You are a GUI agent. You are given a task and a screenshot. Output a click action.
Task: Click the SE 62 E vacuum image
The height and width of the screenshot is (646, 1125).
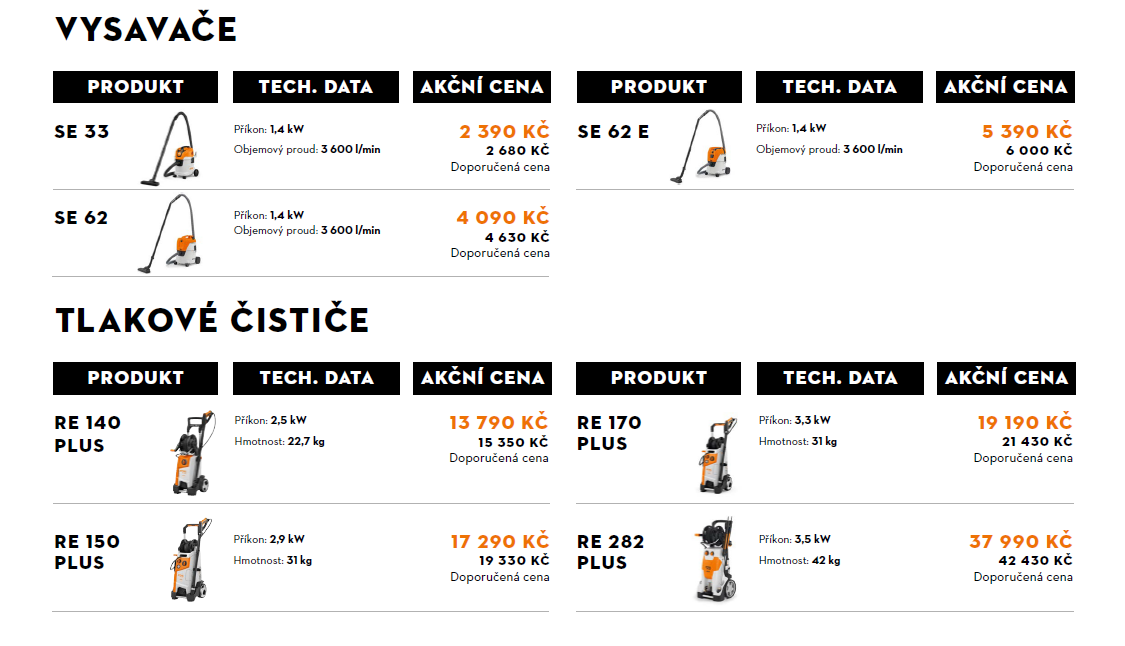(x=700, y=147)
